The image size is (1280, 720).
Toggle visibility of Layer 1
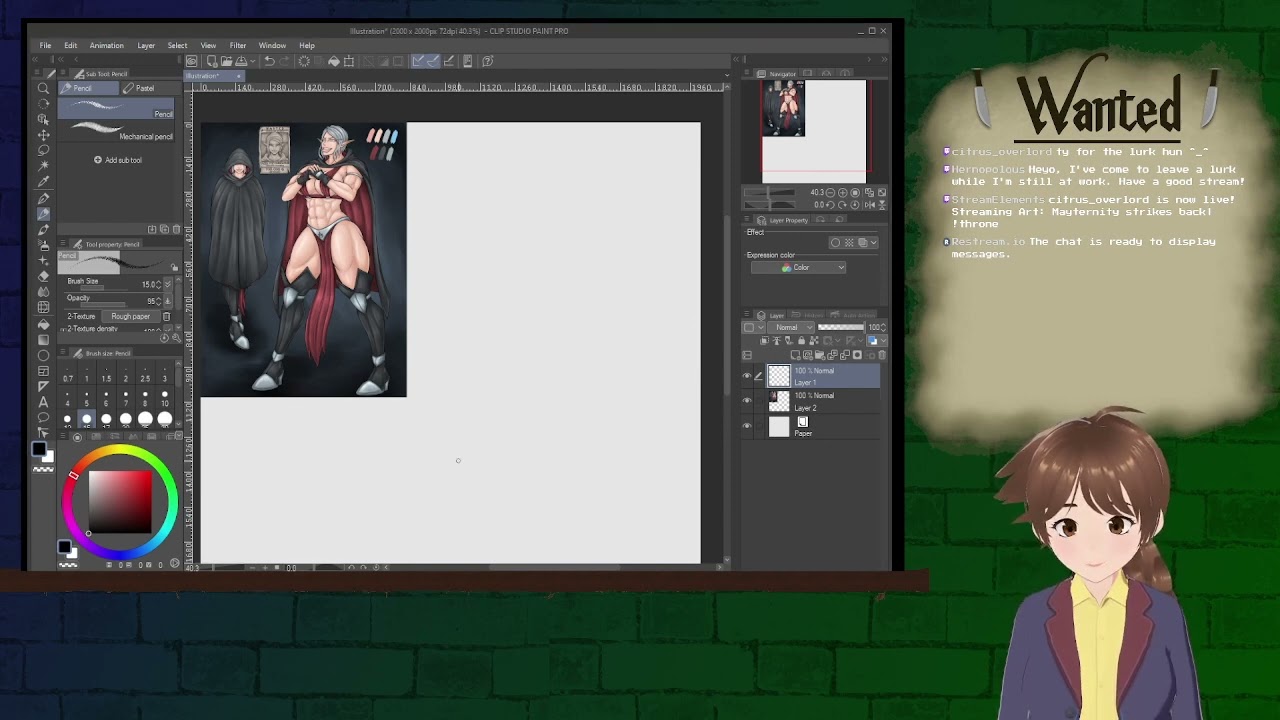coord(746,376)
